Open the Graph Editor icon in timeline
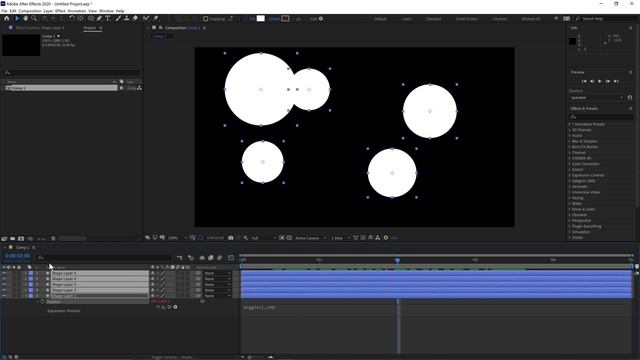640x360 pixels. 231,258
